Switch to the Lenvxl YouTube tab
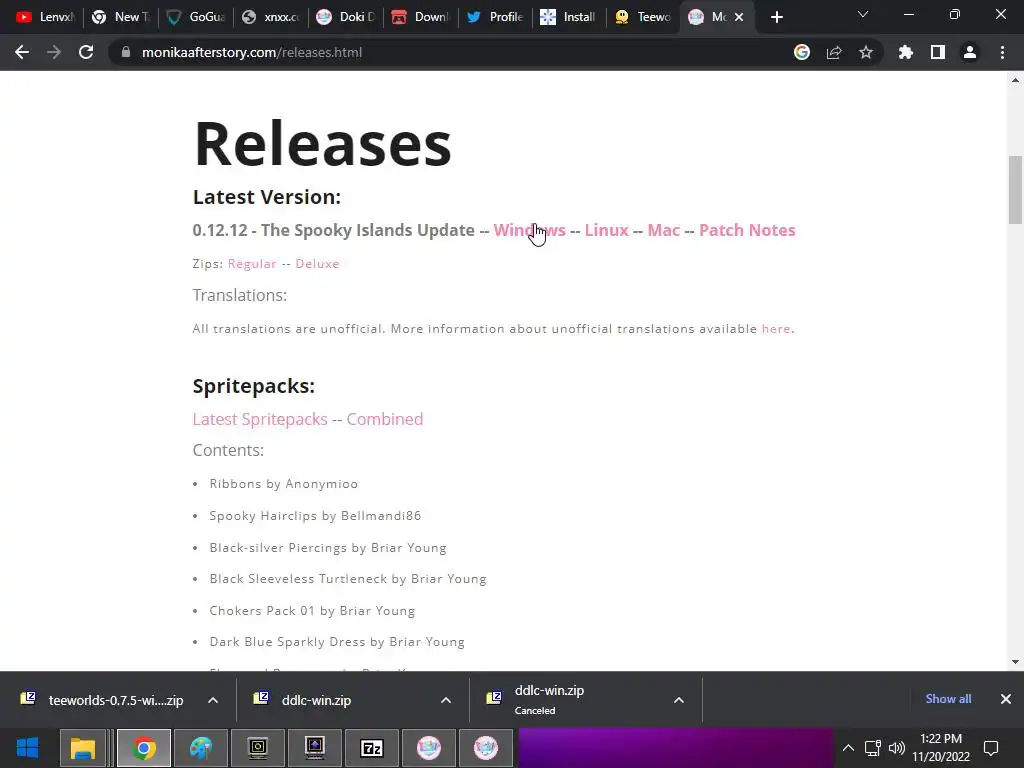The width and height of the screenshot is (1024, 768). click(44, 17)
